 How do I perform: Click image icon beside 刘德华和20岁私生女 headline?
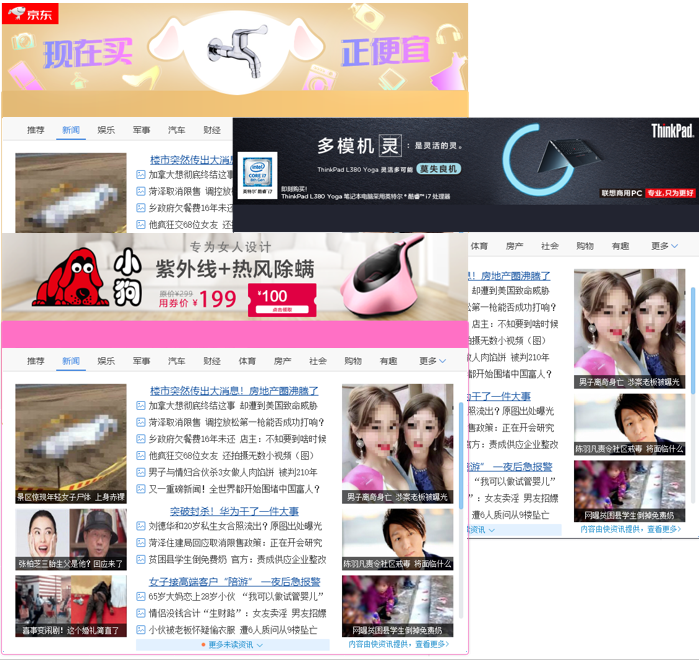[141, 526]
